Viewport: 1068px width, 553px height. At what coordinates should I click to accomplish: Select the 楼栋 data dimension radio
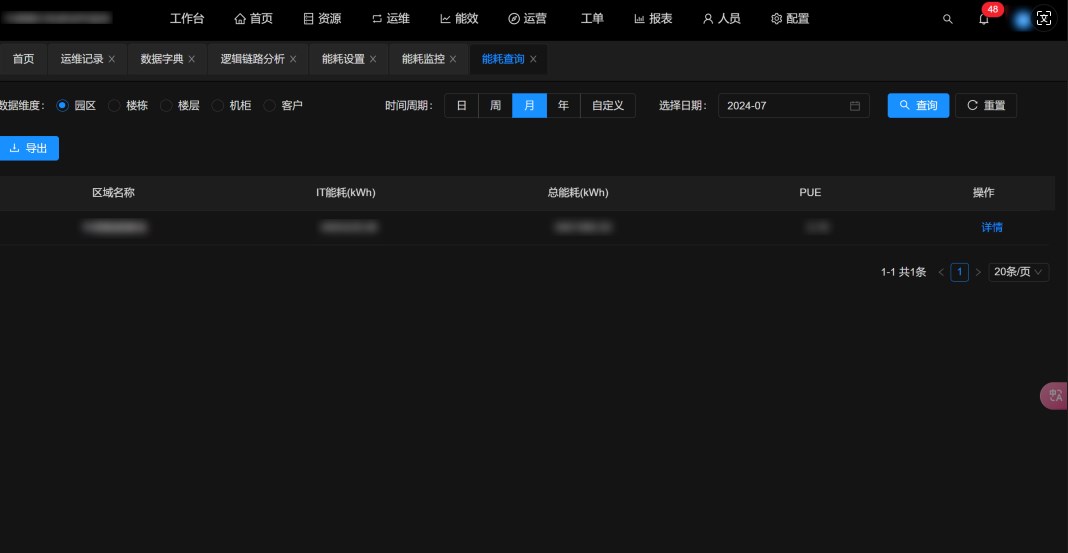pyautogui.click(x=115, y=105)
